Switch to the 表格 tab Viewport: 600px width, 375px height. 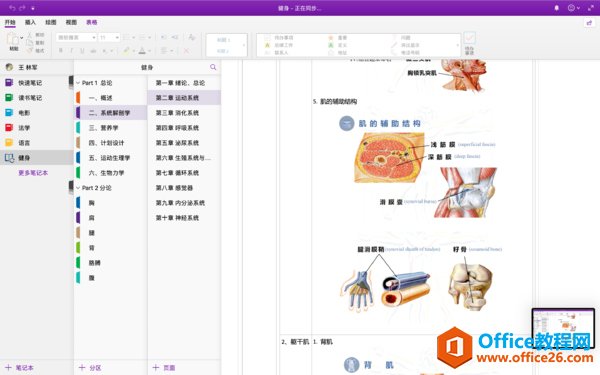pos(91,23)
